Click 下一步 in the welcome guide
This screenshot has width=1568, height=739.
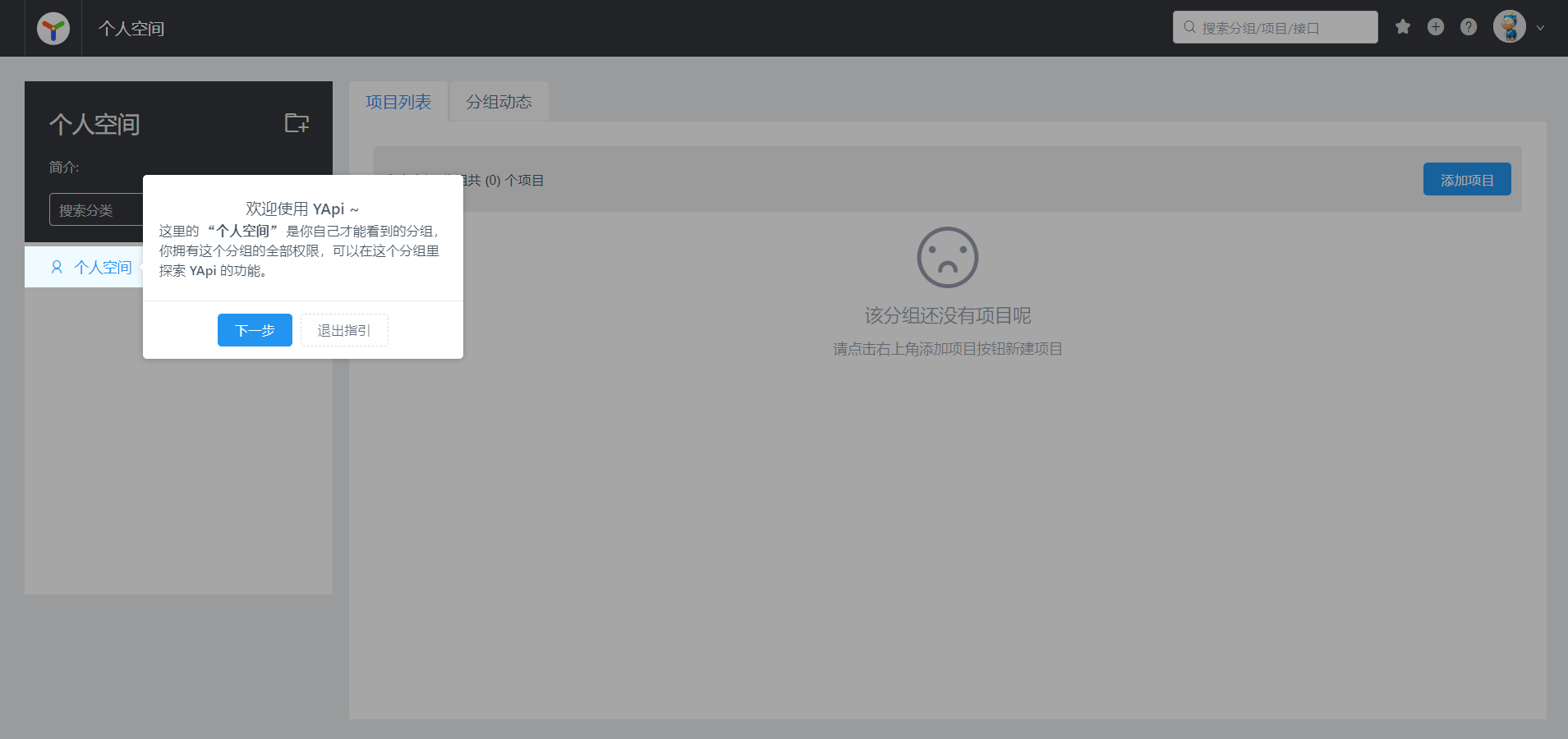[255, 330]
